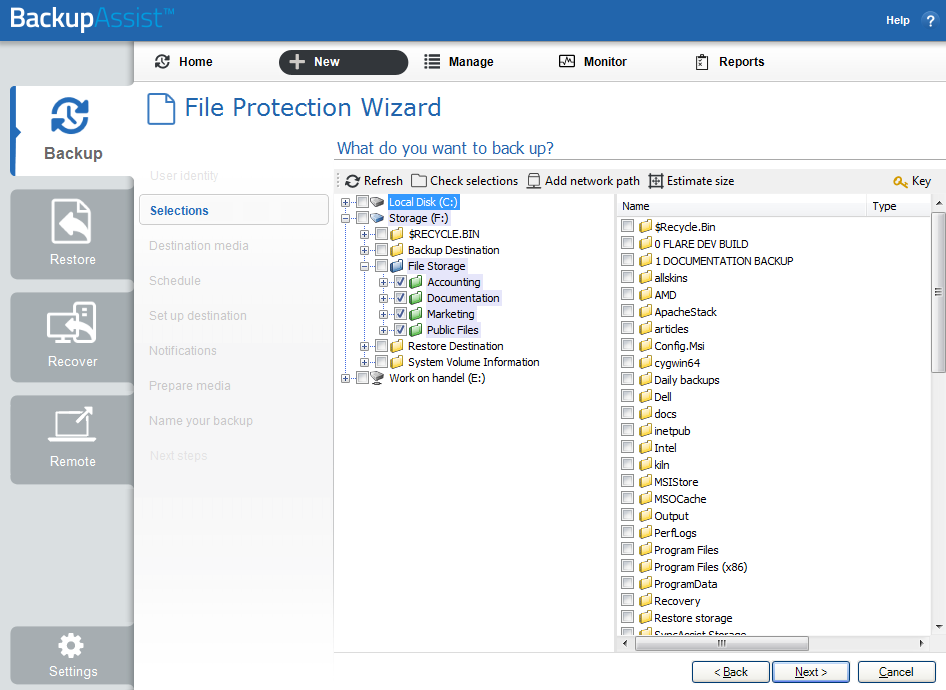Click the Home tab refresh icon
The height and width of the screenshot is (690, 946).
[x=162, y=62]
